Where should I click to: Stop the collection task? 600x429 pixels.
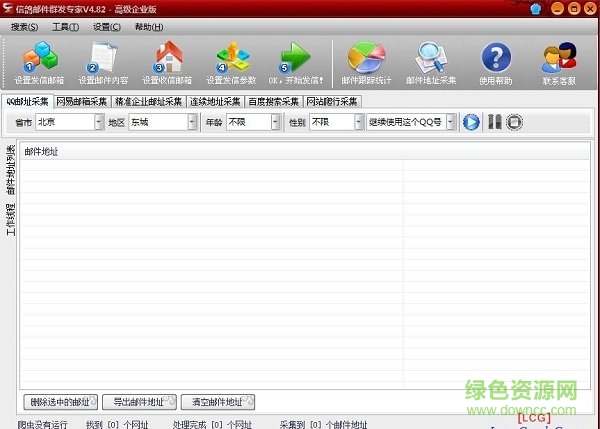coord(514,122)
